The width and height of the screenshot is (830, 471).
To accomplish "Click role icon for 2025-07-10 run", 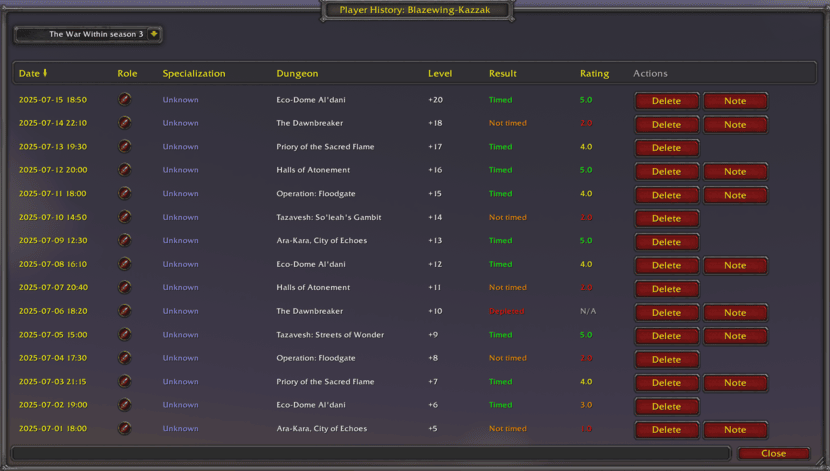I will click(x=124, y=216).
